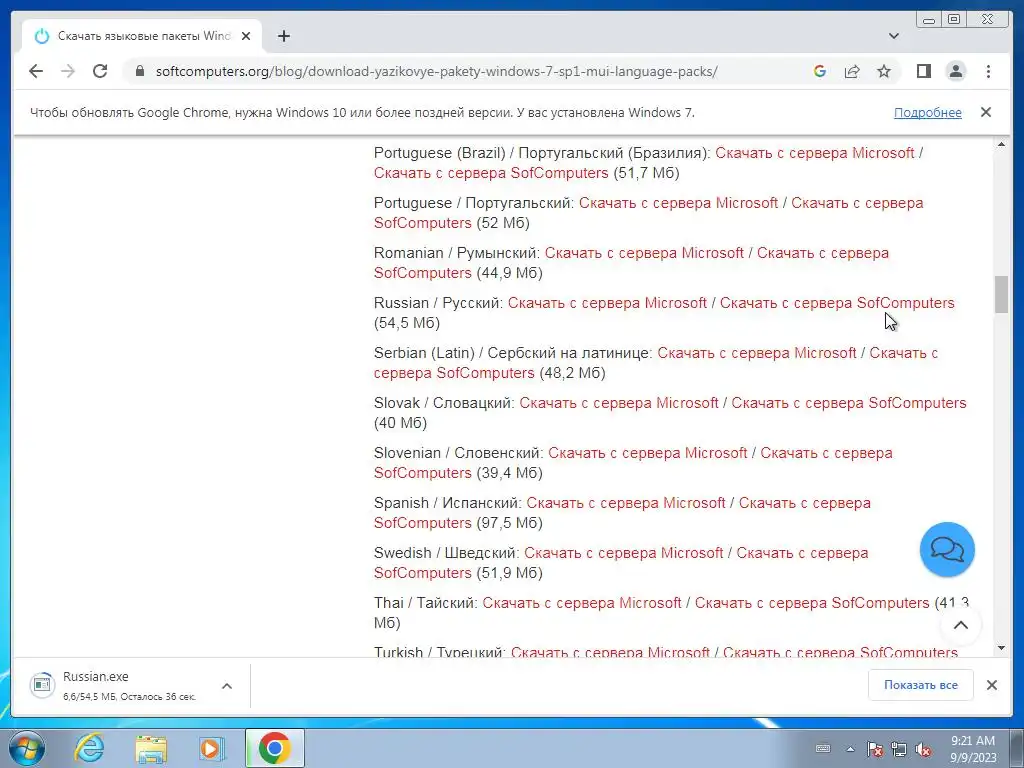Click the scrollbar up arrow
Image resolution: width=1024 pixels, height=768 pixels.
click(x=1001, y=144)
